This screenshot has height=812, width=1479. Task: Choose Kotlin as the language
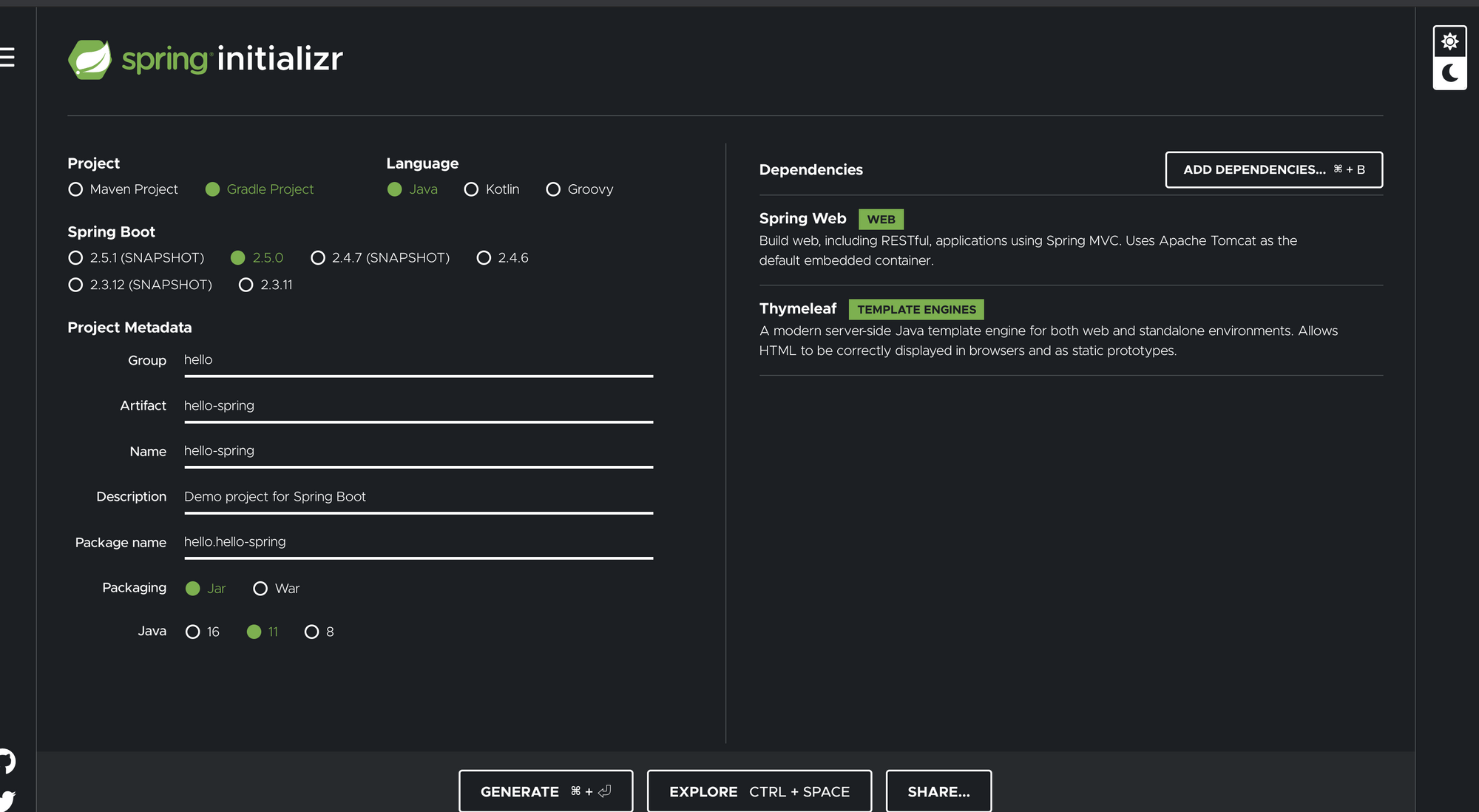[471, 189]
